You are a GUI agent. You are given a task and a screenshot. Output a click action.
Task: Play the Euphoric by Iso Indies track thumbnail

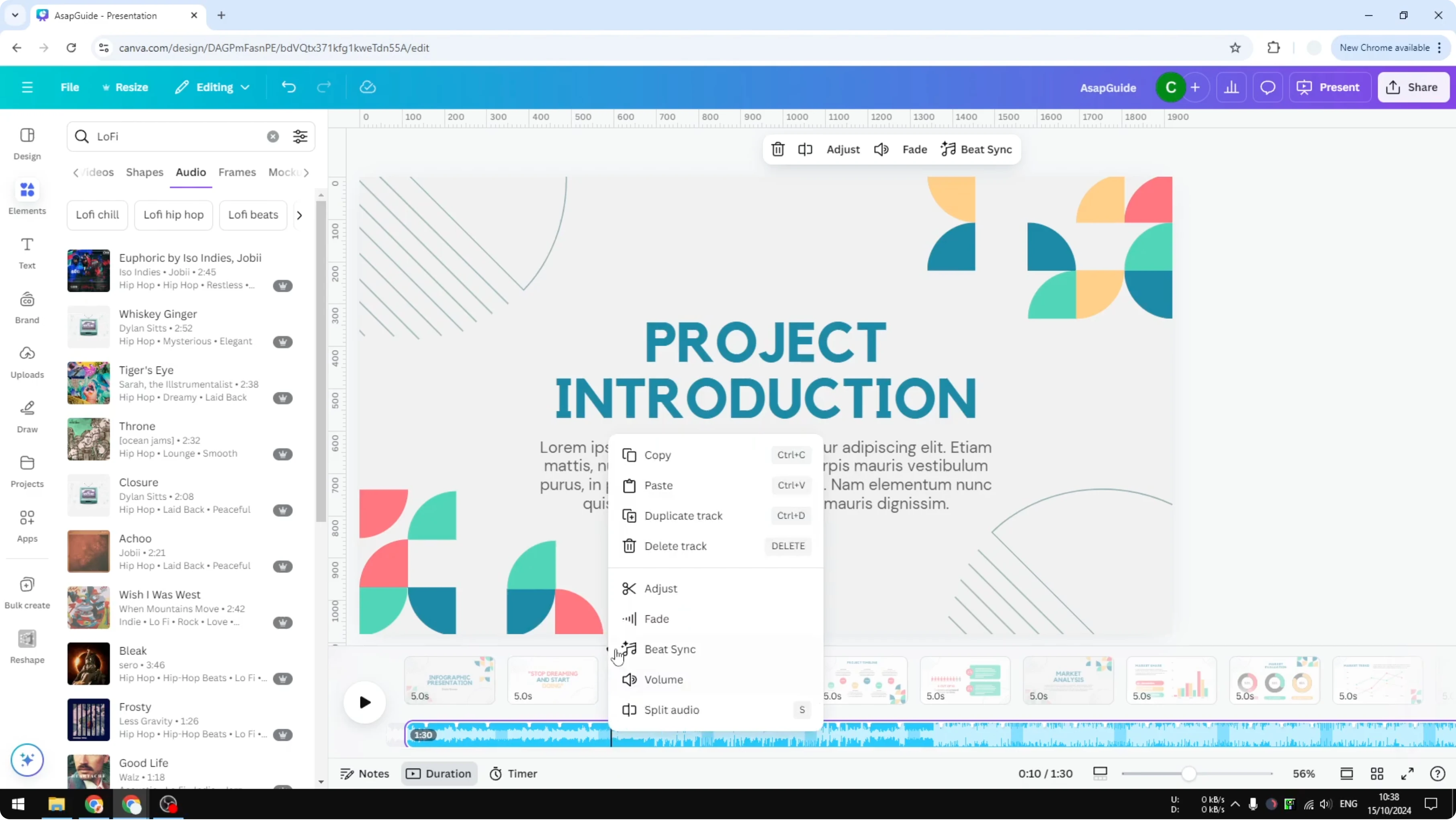coord(88,270)
